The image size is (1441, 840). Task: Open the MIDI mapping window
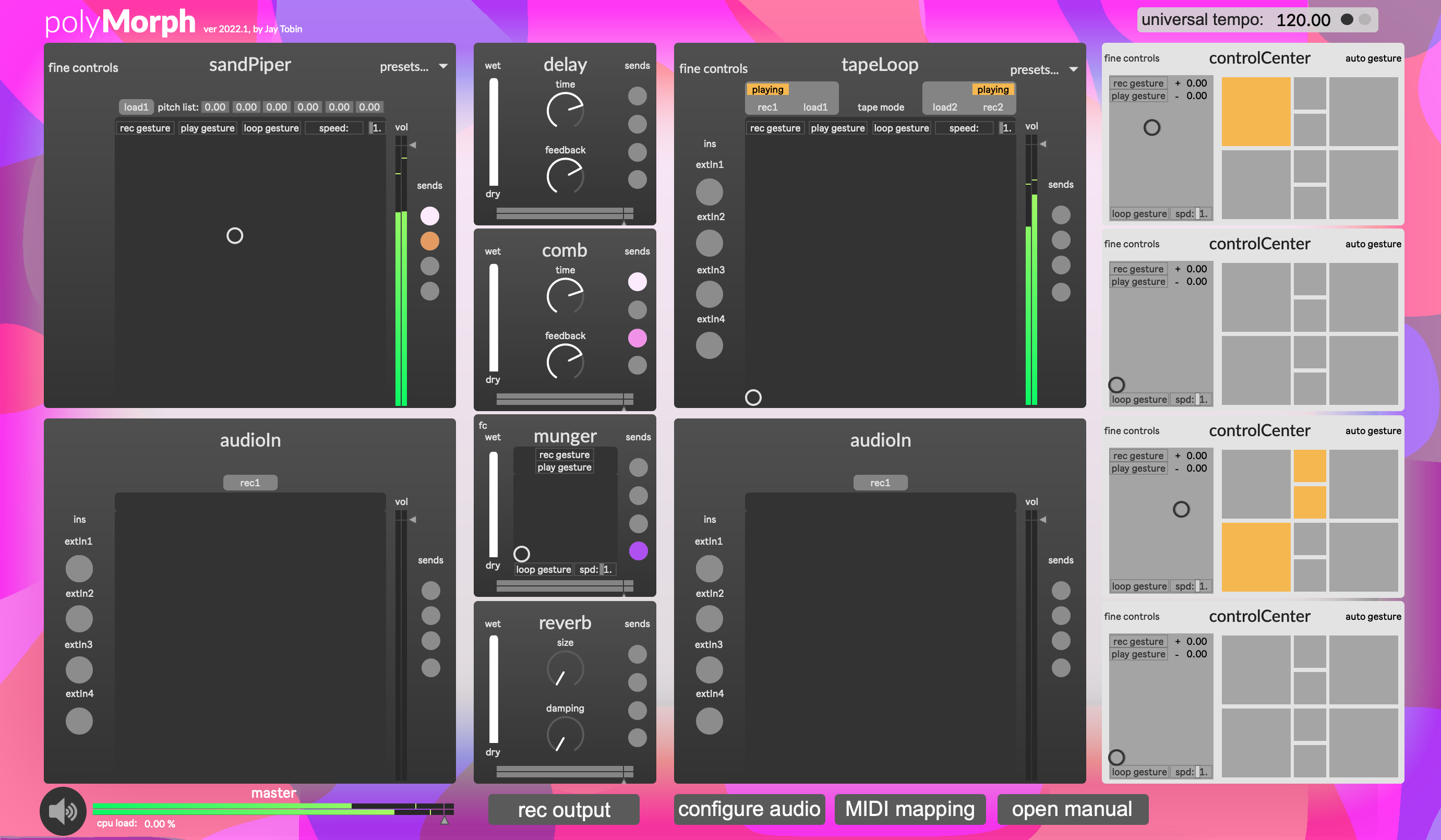click(910, 809)
